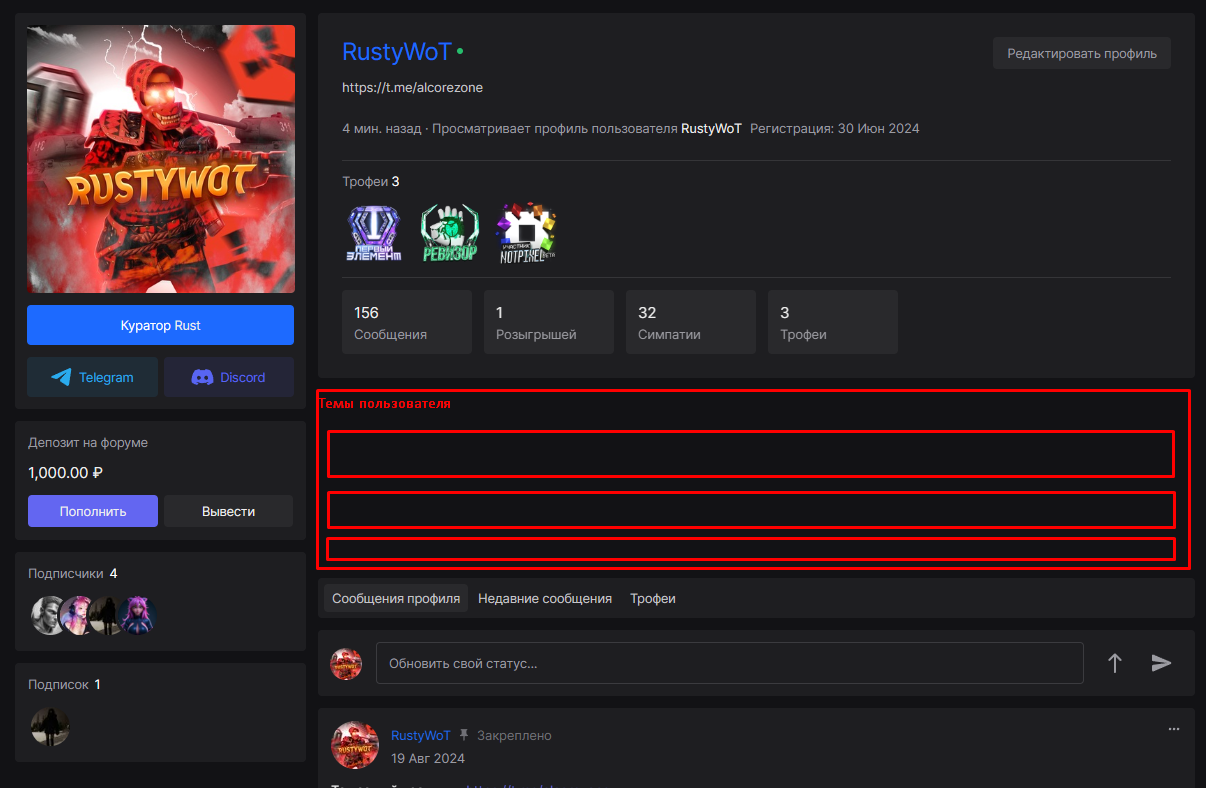
Task: Select the Сообщения профиля tab
Action: coord(396,598)
